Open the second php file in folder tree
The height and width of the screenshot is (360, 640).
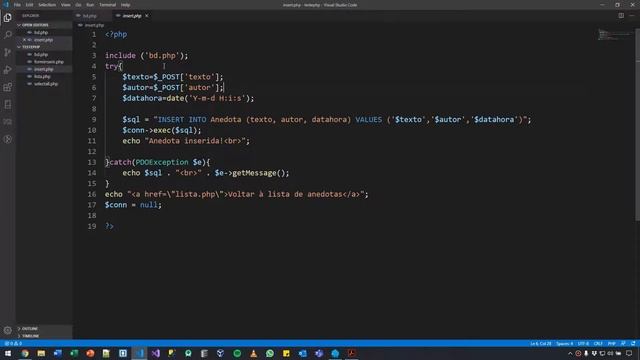tap(44, 62)
